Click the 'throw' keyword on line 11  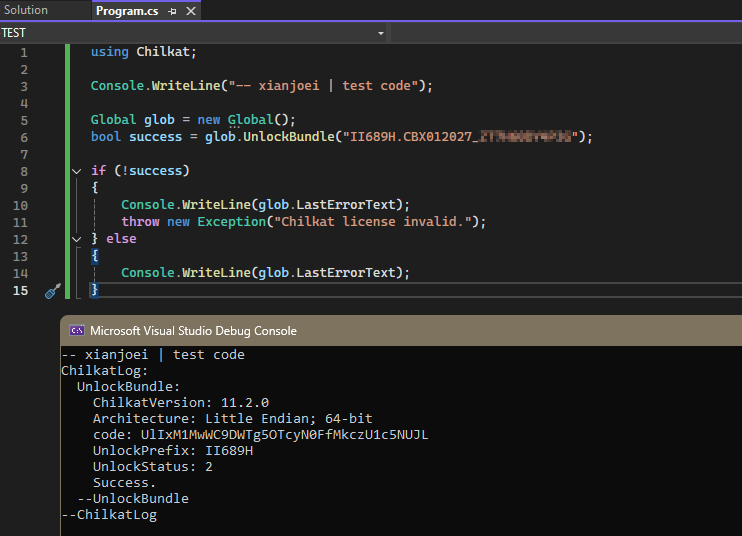click(140, 222)
